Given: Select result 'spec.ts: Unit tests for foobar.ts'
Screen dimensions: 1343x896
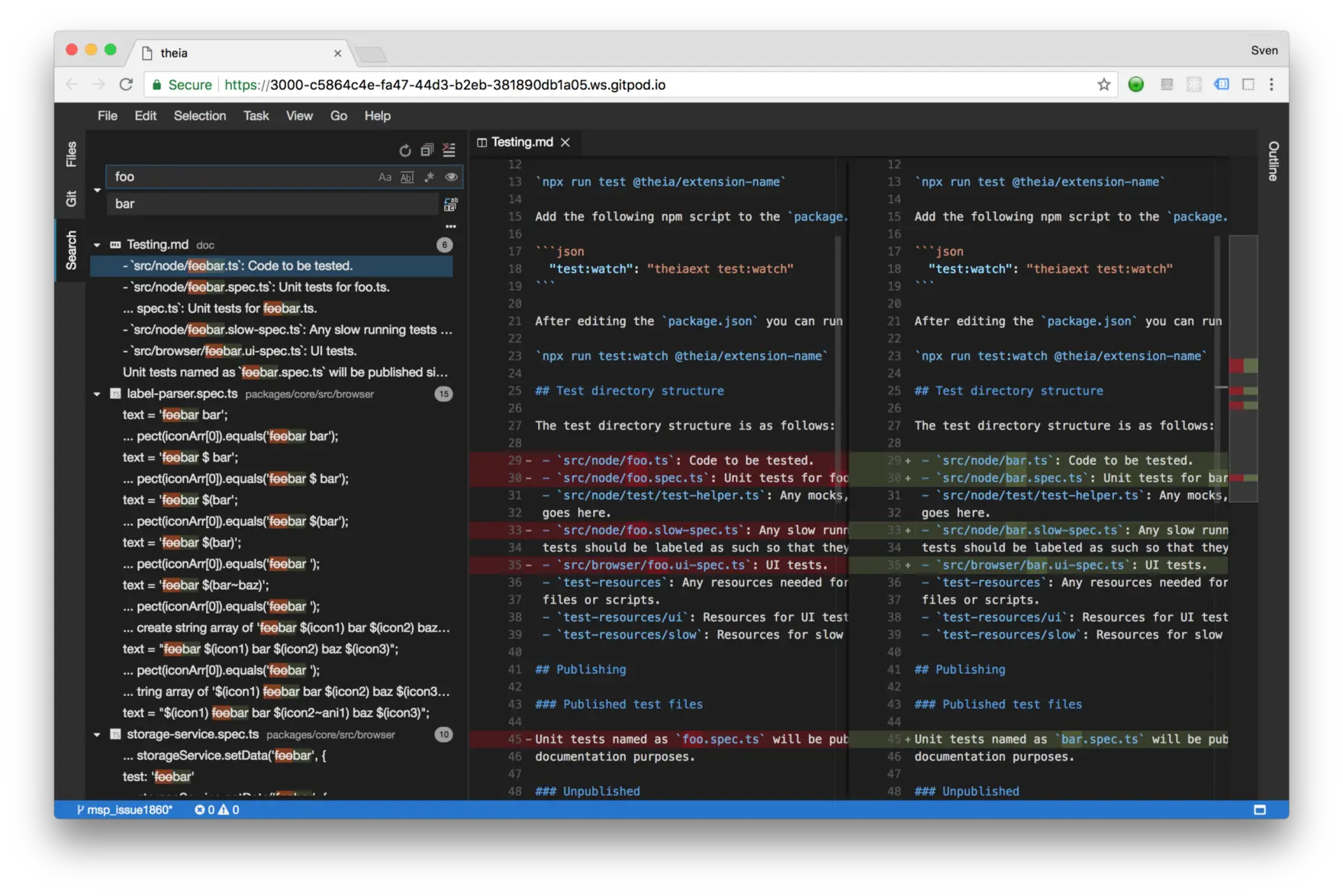Looking at the screenshot, I should tap(272, 309).
